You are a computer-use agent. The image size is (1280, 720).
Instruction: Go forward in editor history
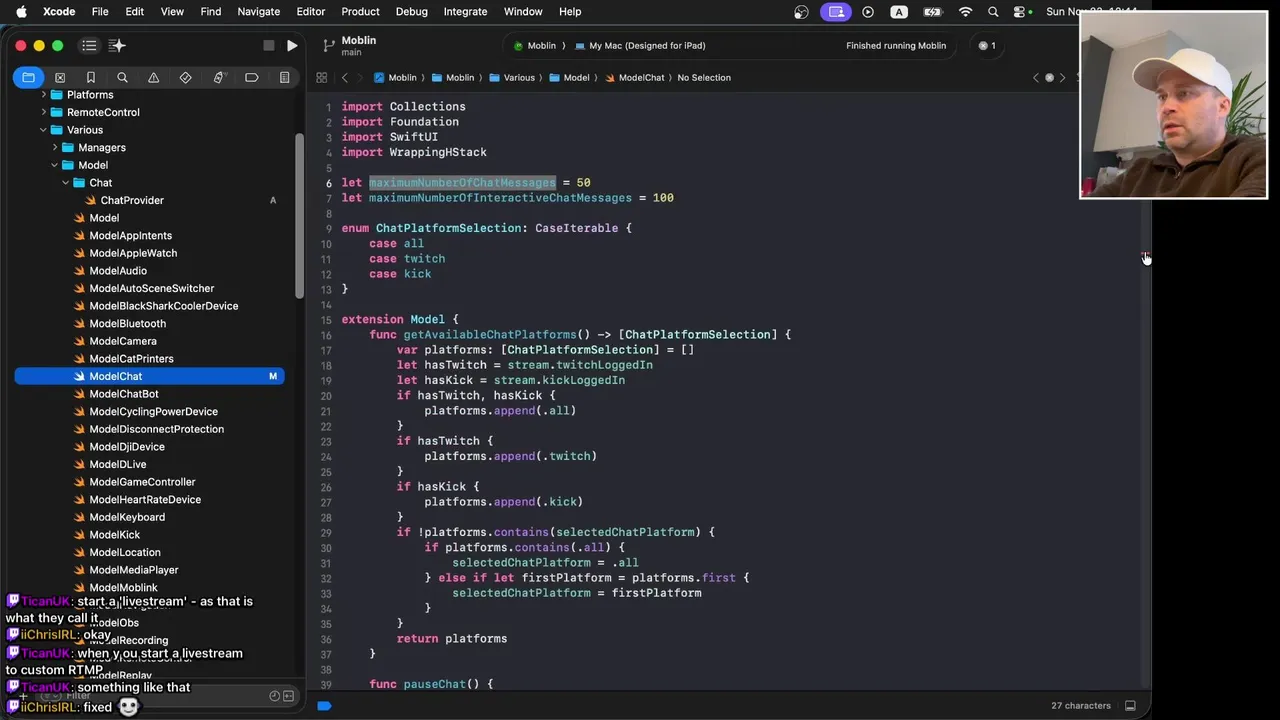(x=361, y=77)
